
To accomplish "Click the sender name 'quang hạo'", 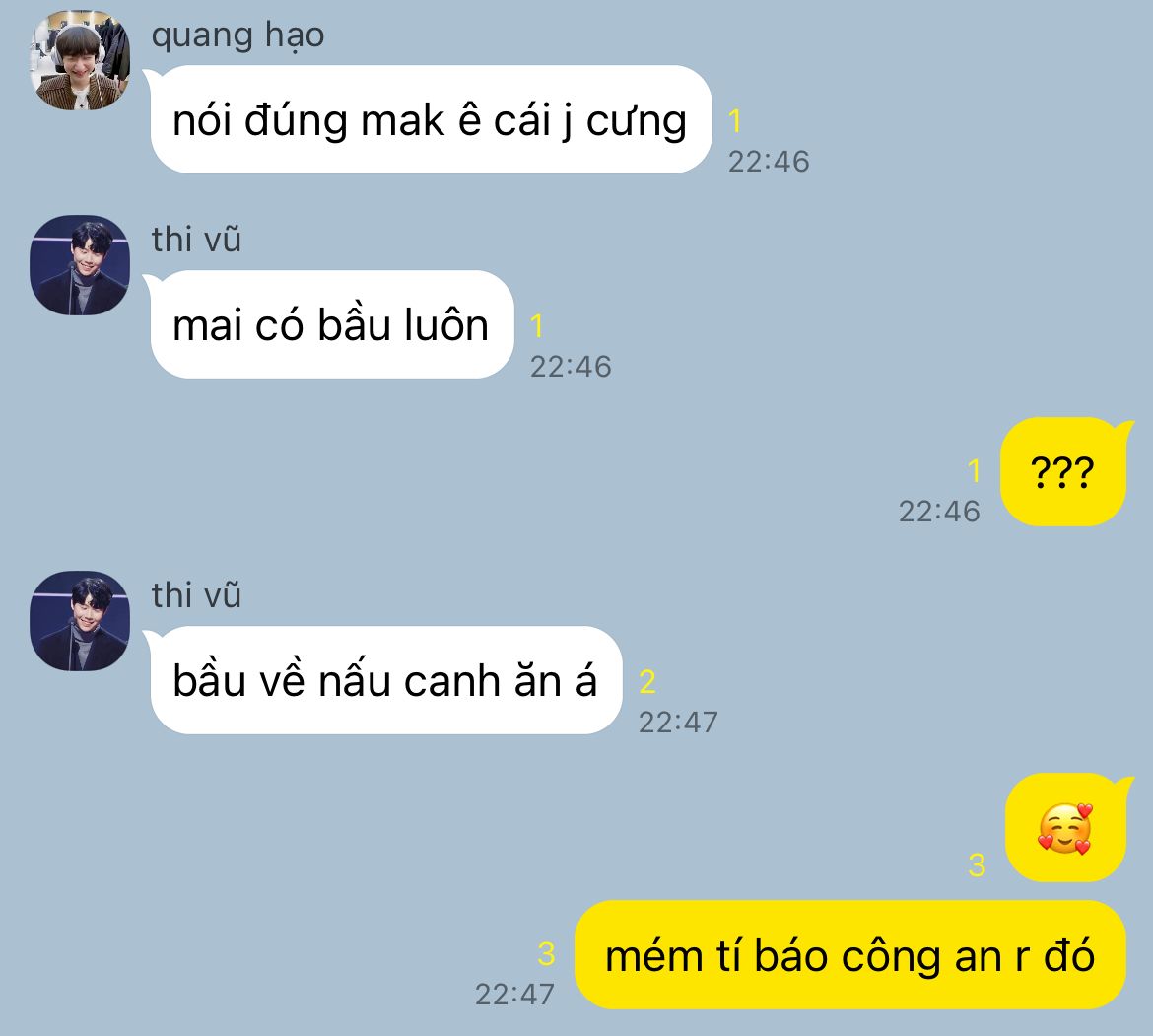I will click(237, 35).
